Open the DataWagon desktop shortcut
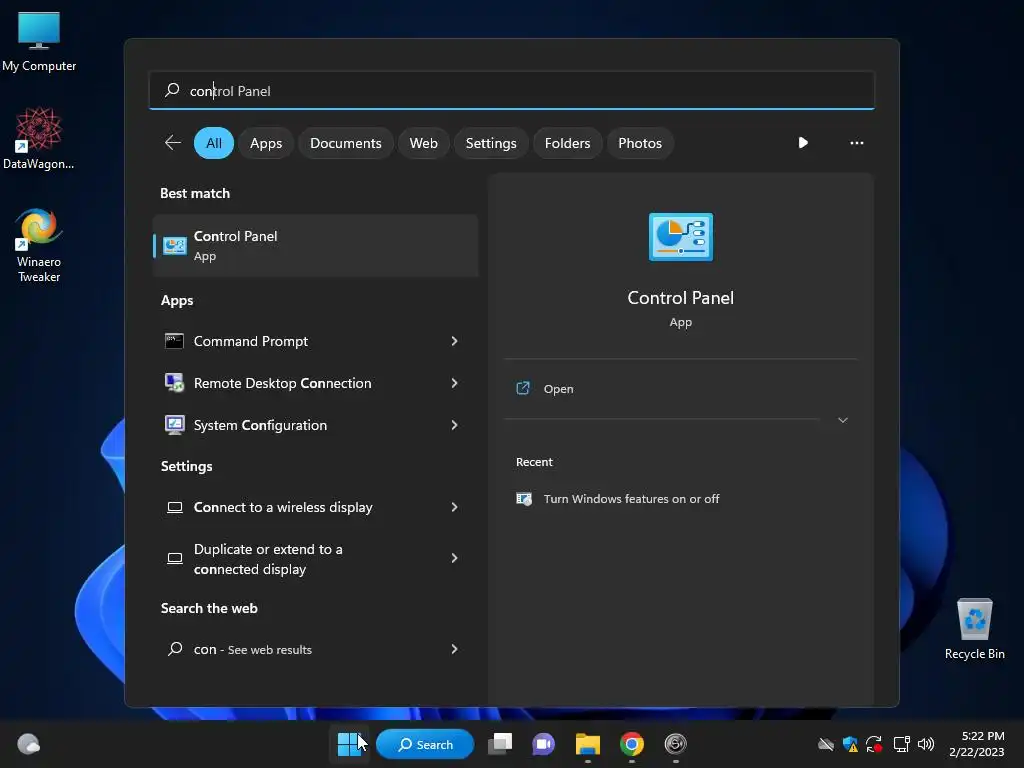This screenshot has height=768, width=1024. tap(39, 138)
